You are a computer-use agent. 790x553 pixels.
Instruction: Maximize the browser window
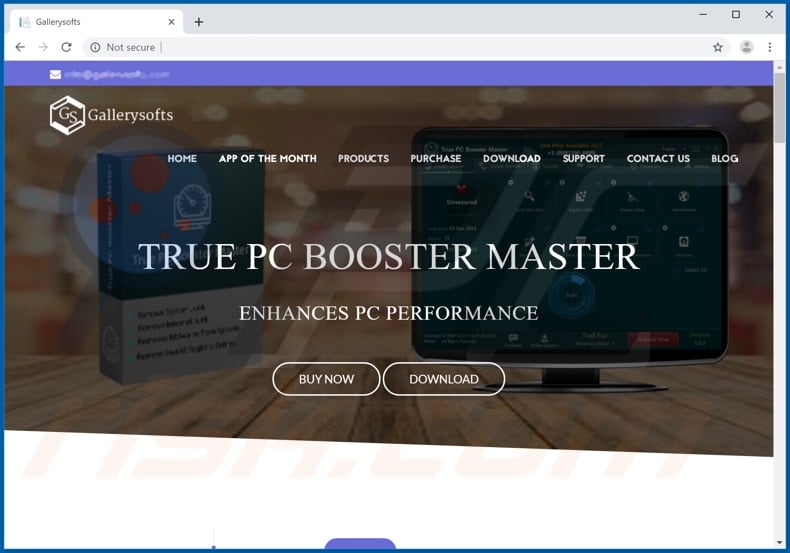(736, 15)
